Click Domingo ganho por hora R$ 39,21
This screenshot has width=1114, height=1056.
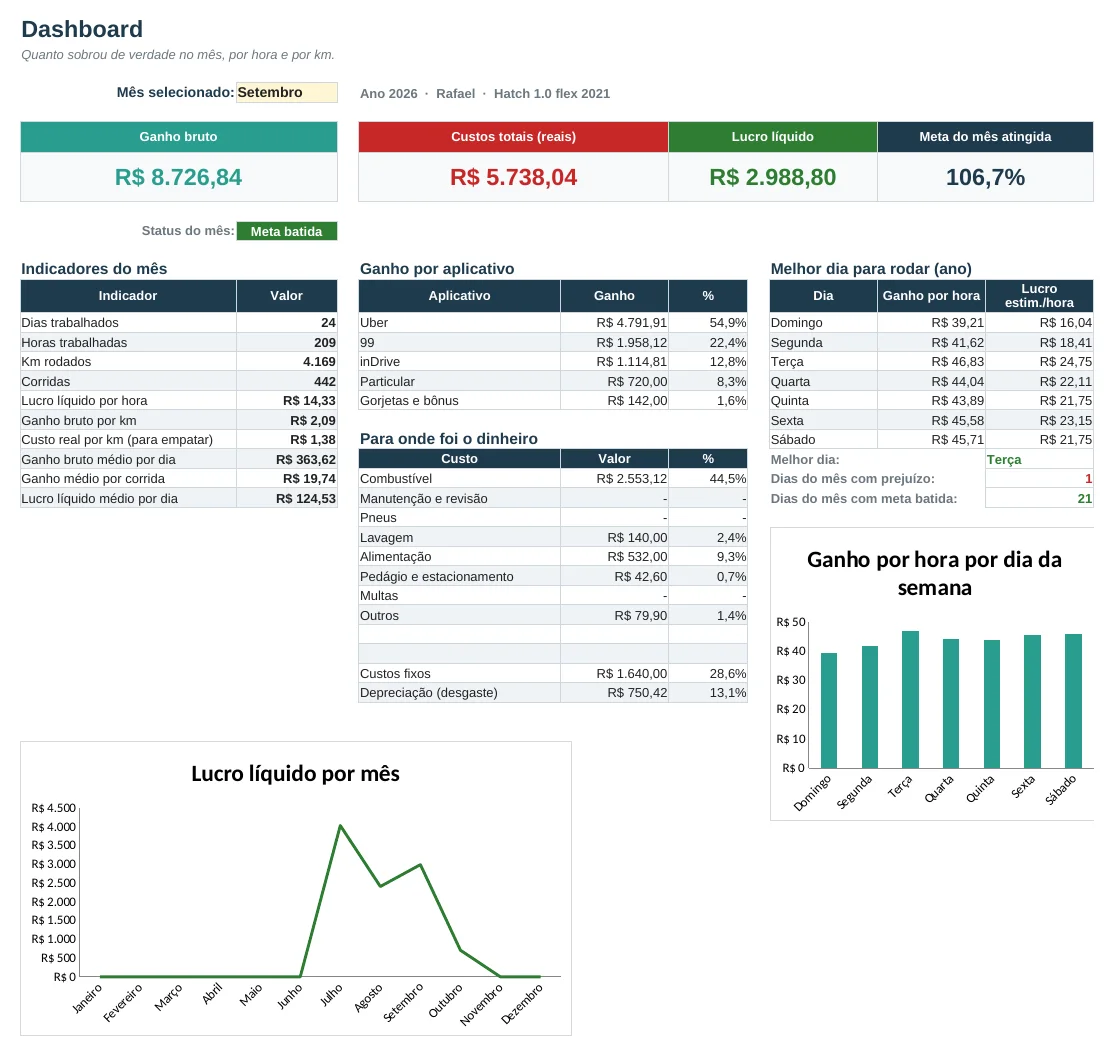[931, 323]
